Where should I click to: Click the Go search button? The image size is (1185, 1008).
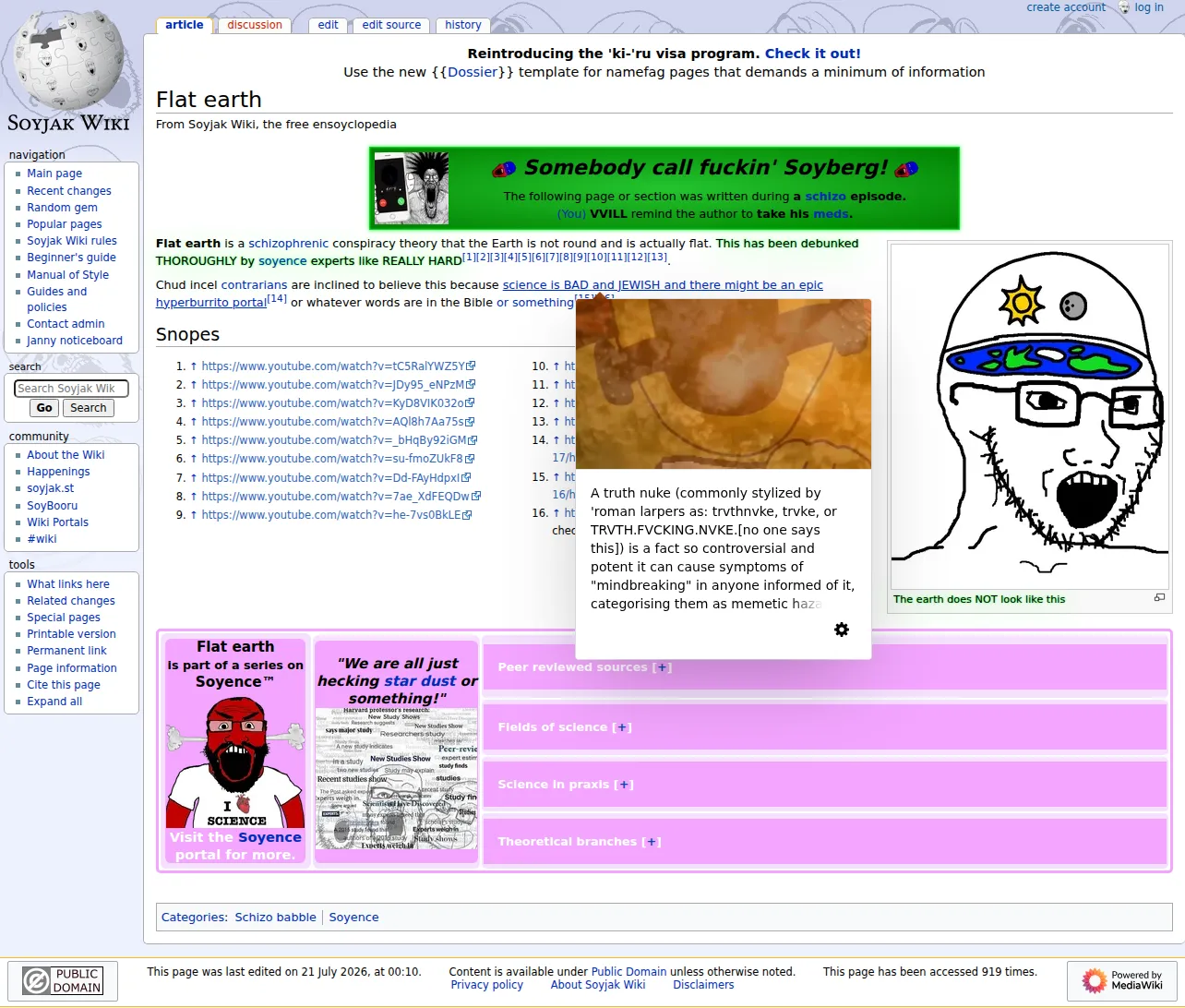pos(44,408)
